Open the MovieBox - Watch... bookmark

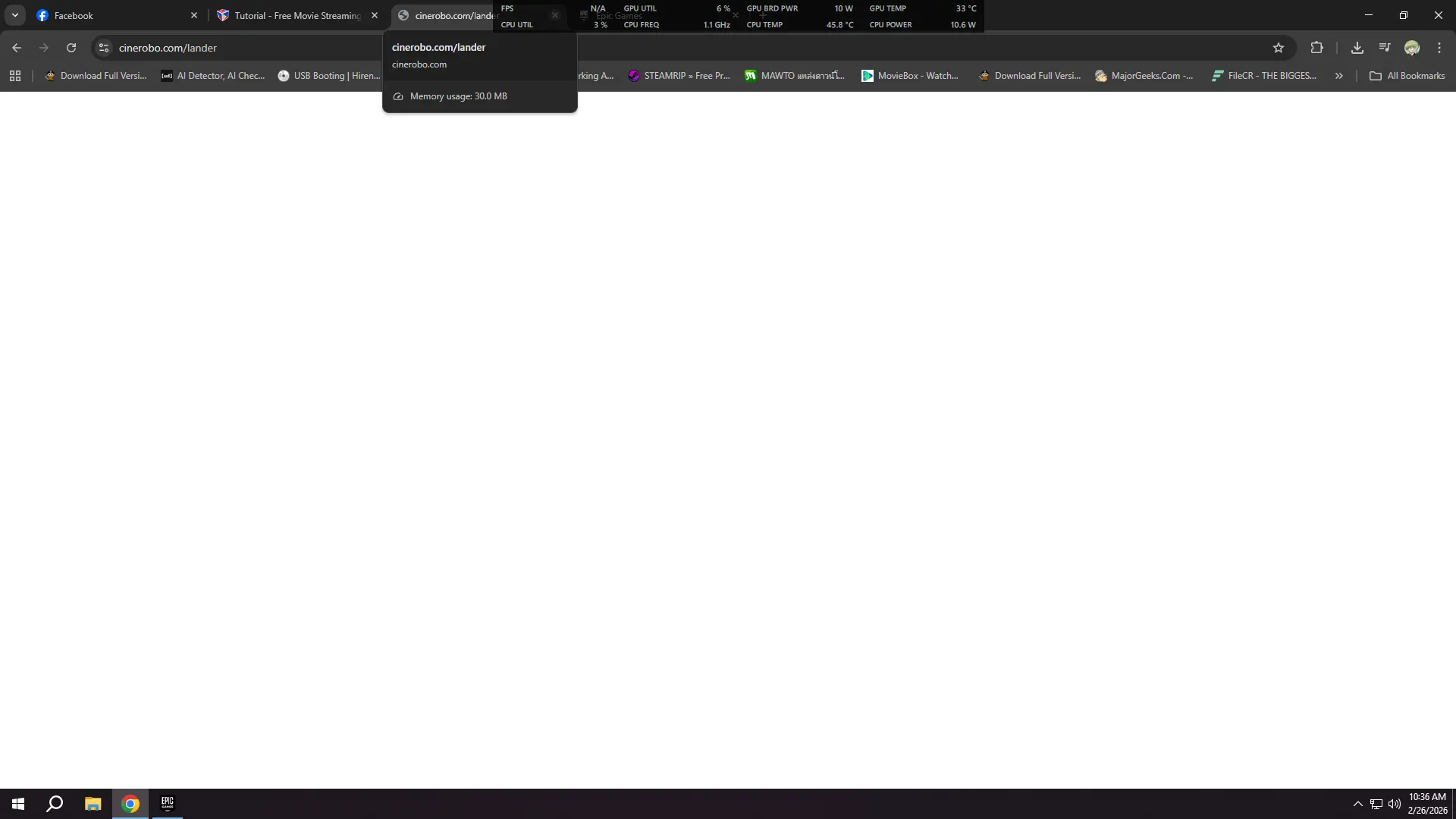click(x=910, y=76)
